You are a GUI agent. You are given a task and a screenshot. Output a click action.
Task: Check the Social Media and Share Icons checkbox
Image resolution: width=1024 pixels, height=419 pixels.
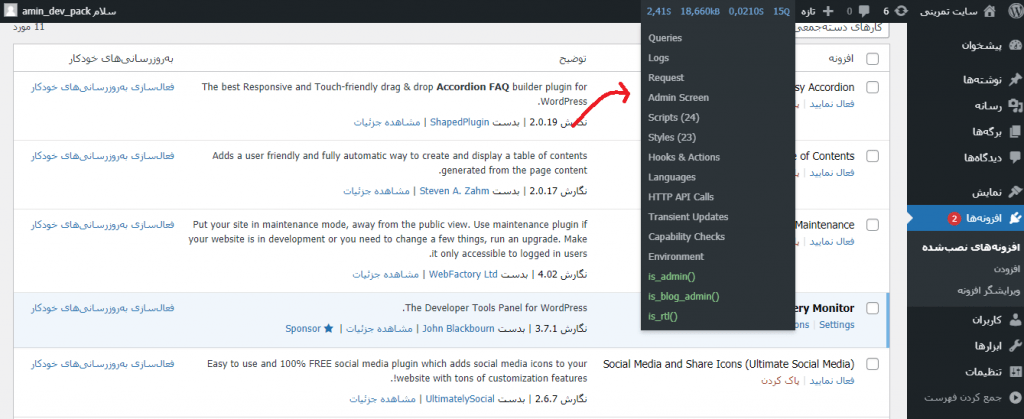pos(872,364)
